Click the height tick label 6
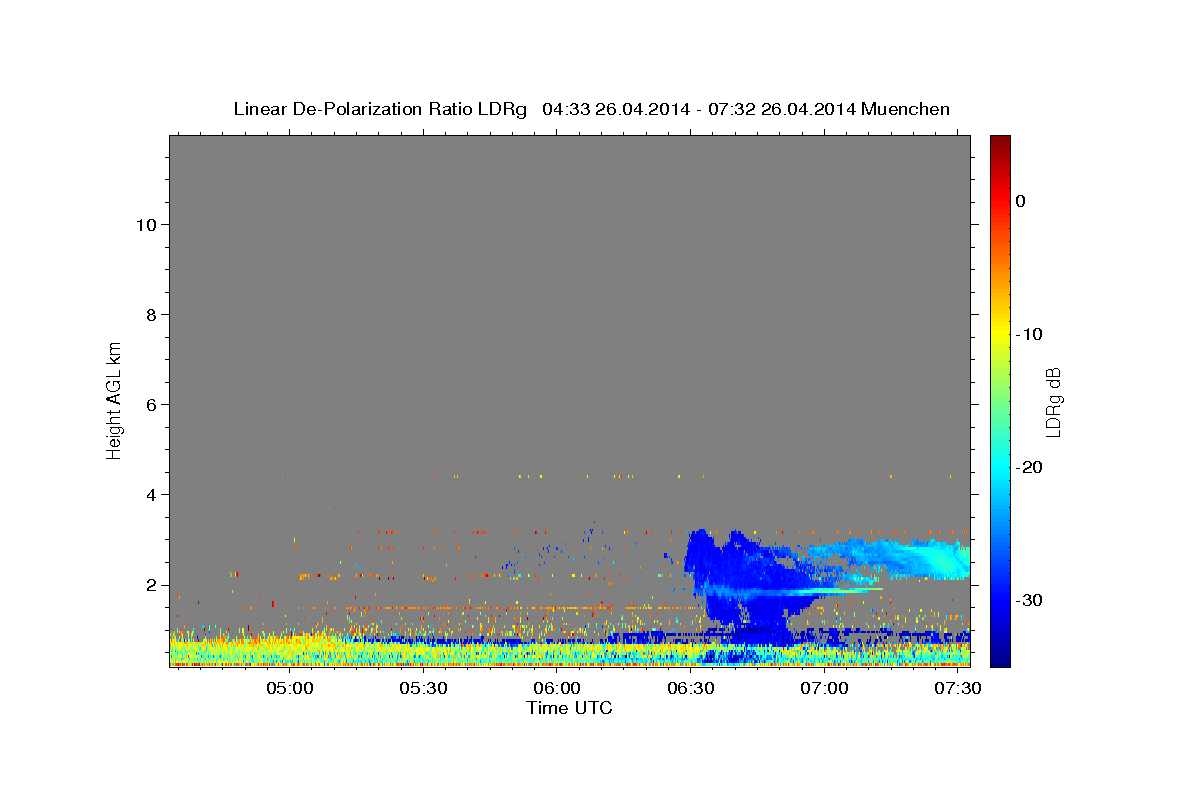This screenshot has width=1200, height=800. click(149, 405)
